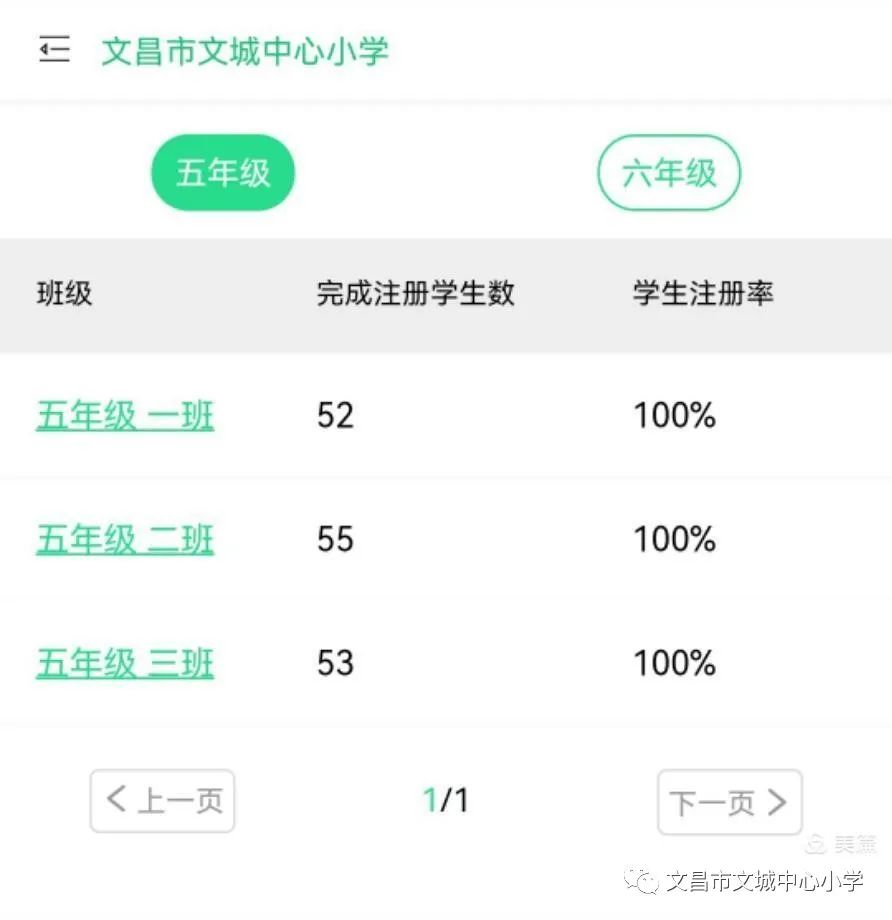Click 100% rate for 三班 row
The image size is (892, 920).
[x=674, y=664]
